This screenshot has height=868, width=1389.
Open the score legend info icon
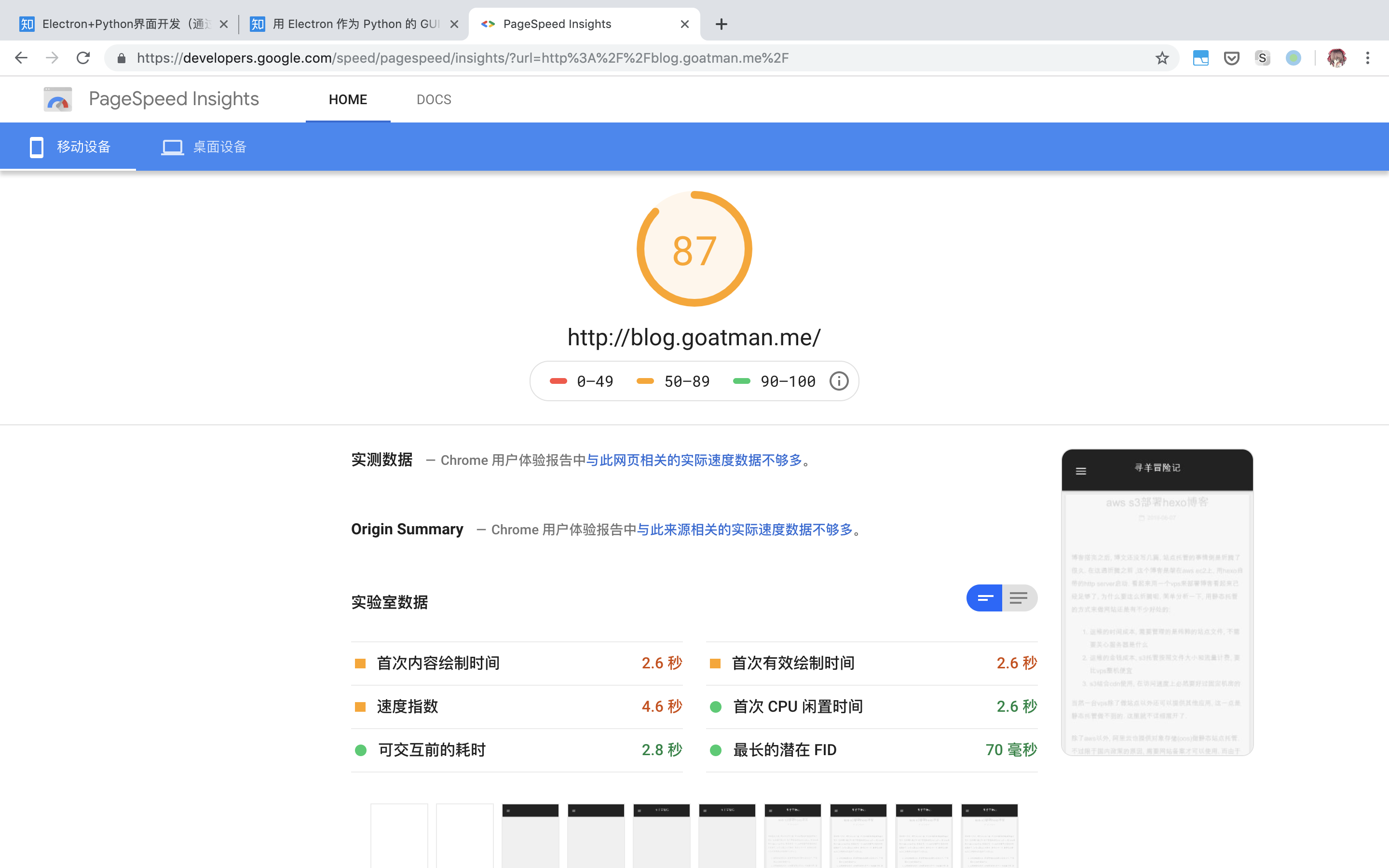839,380
